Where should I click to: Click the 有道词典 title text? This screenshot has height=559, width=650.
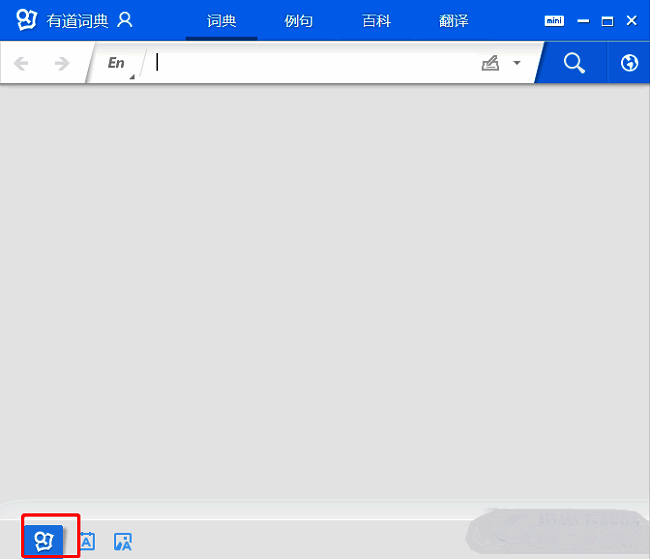click(76, 20)
